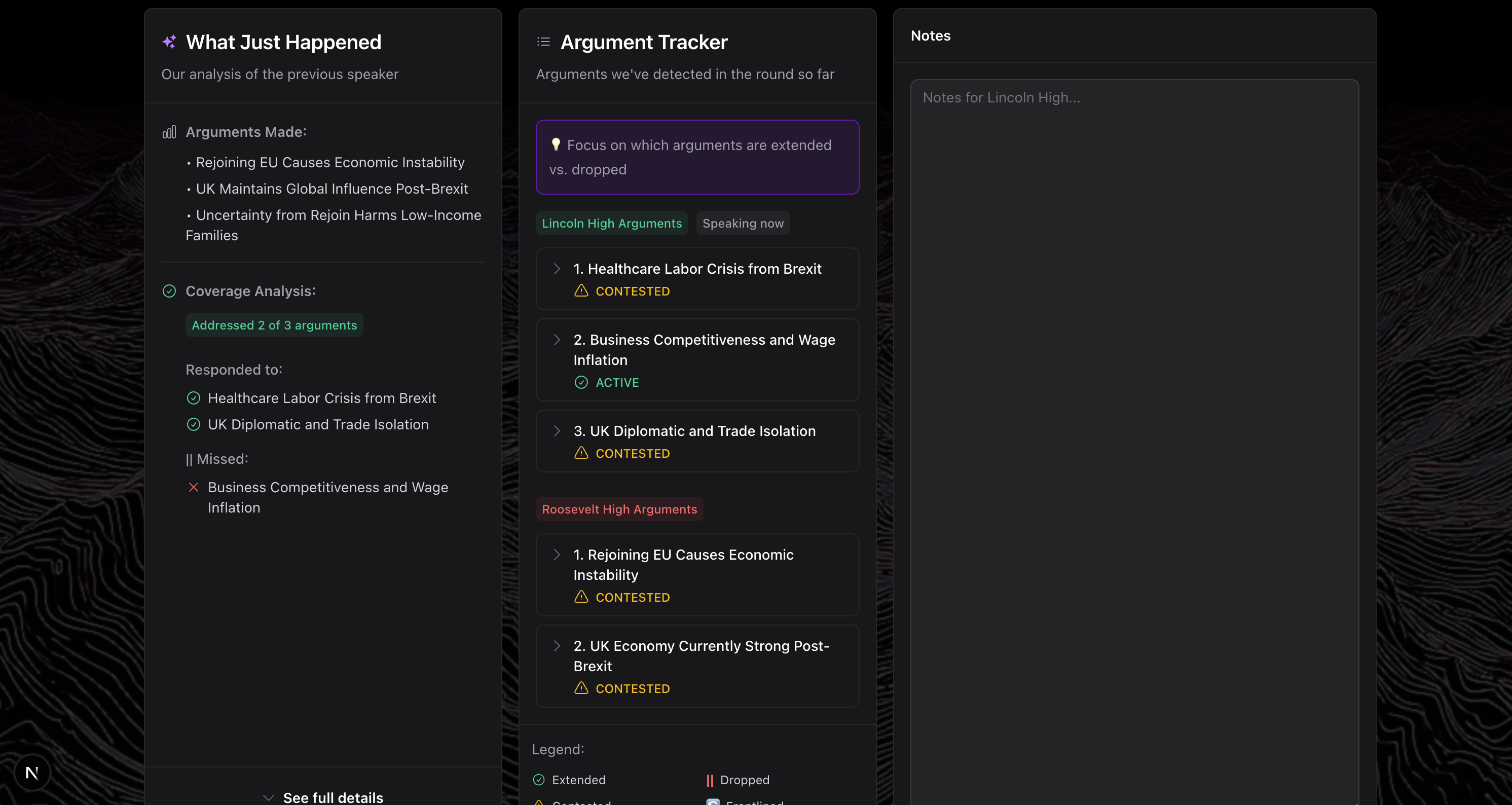This screenshot has width=1512, height=805.
Task: Click the green check beside UK Diplomatic response
Action: 193,424
